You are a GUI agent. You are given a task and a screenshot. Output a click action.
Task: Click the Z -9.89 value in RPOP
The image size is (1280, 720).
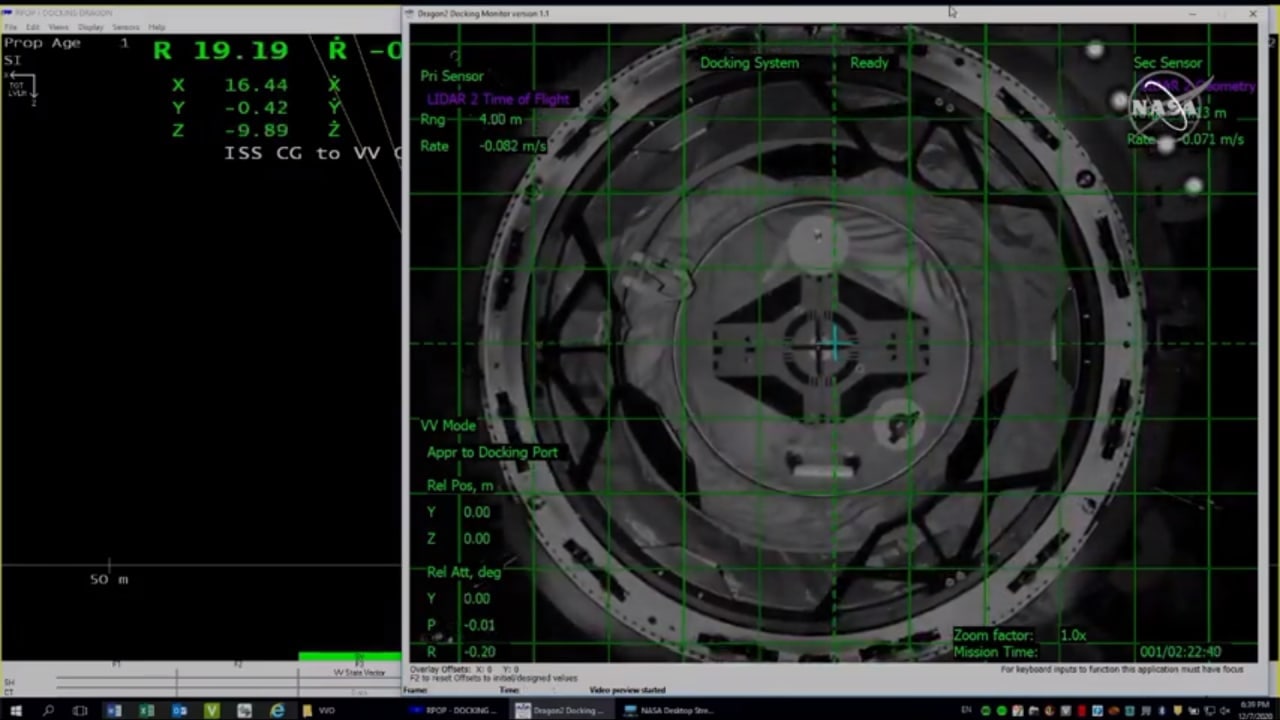coord(256,130)
